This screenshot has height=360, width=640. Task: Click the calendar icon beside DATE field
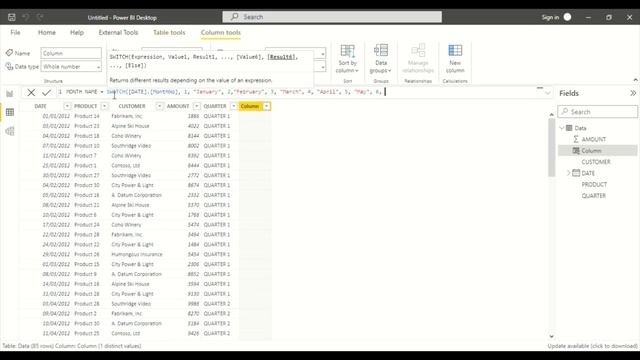point(576,173)
